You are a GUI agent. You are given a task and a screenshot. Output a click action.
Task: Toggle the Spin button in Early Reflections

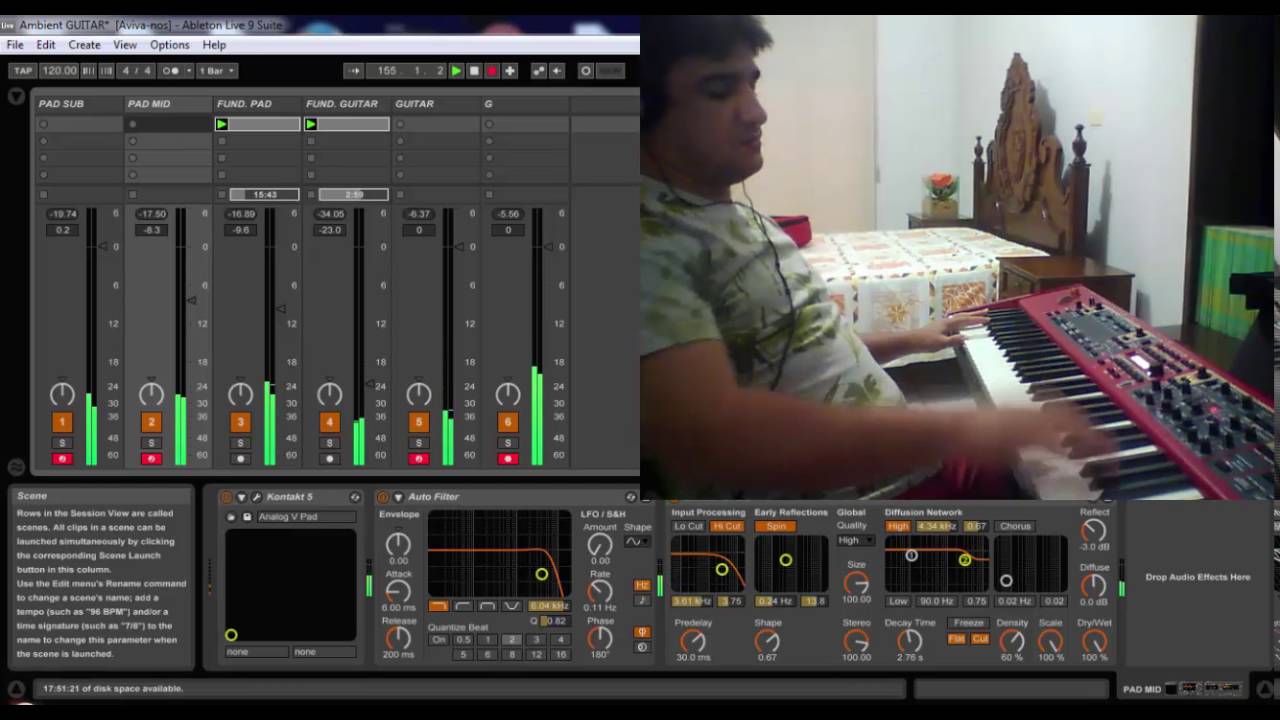tap(777, 526)
